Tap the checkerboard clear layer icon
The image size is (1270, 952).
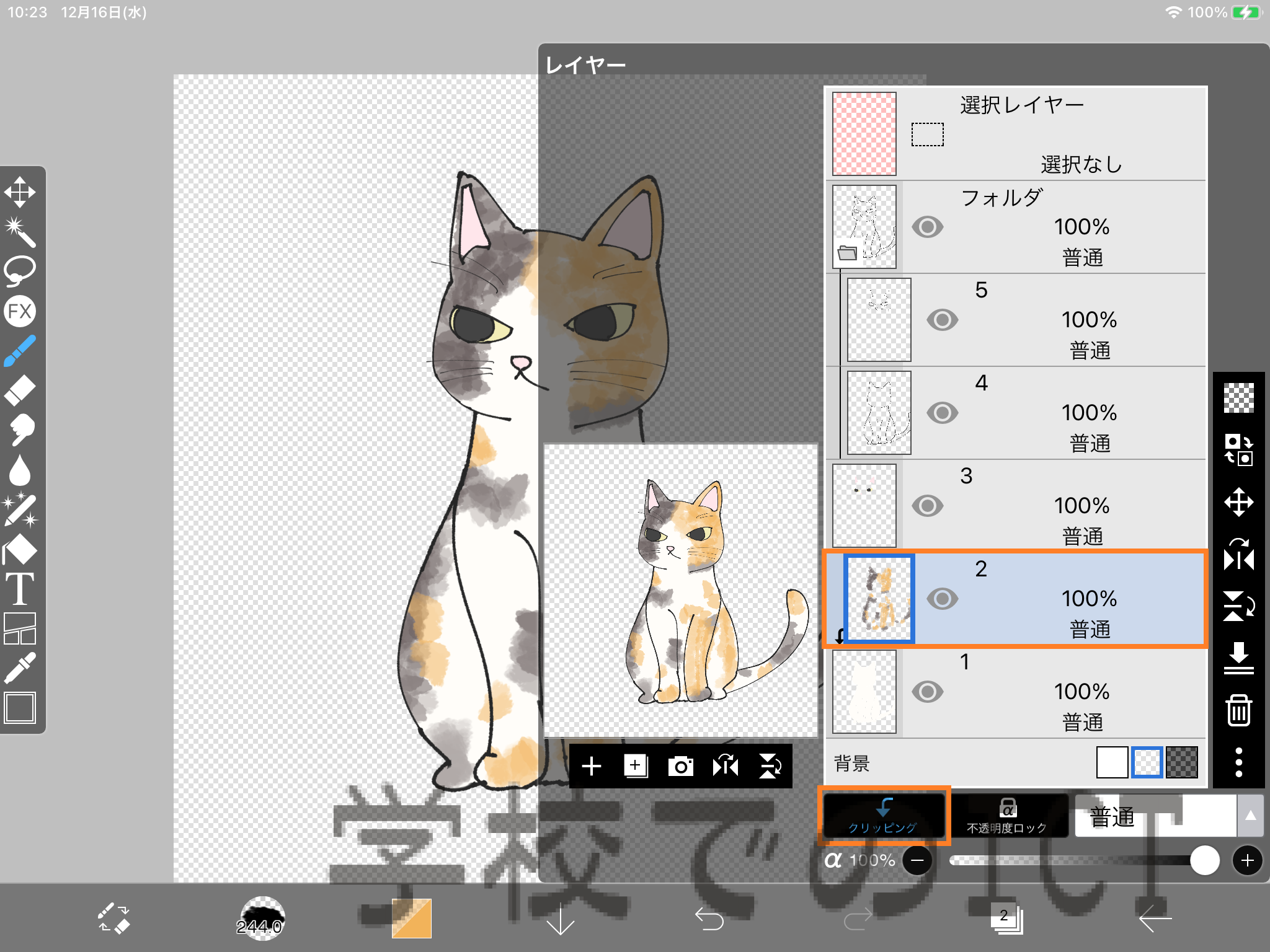[x=1239, y=398]
